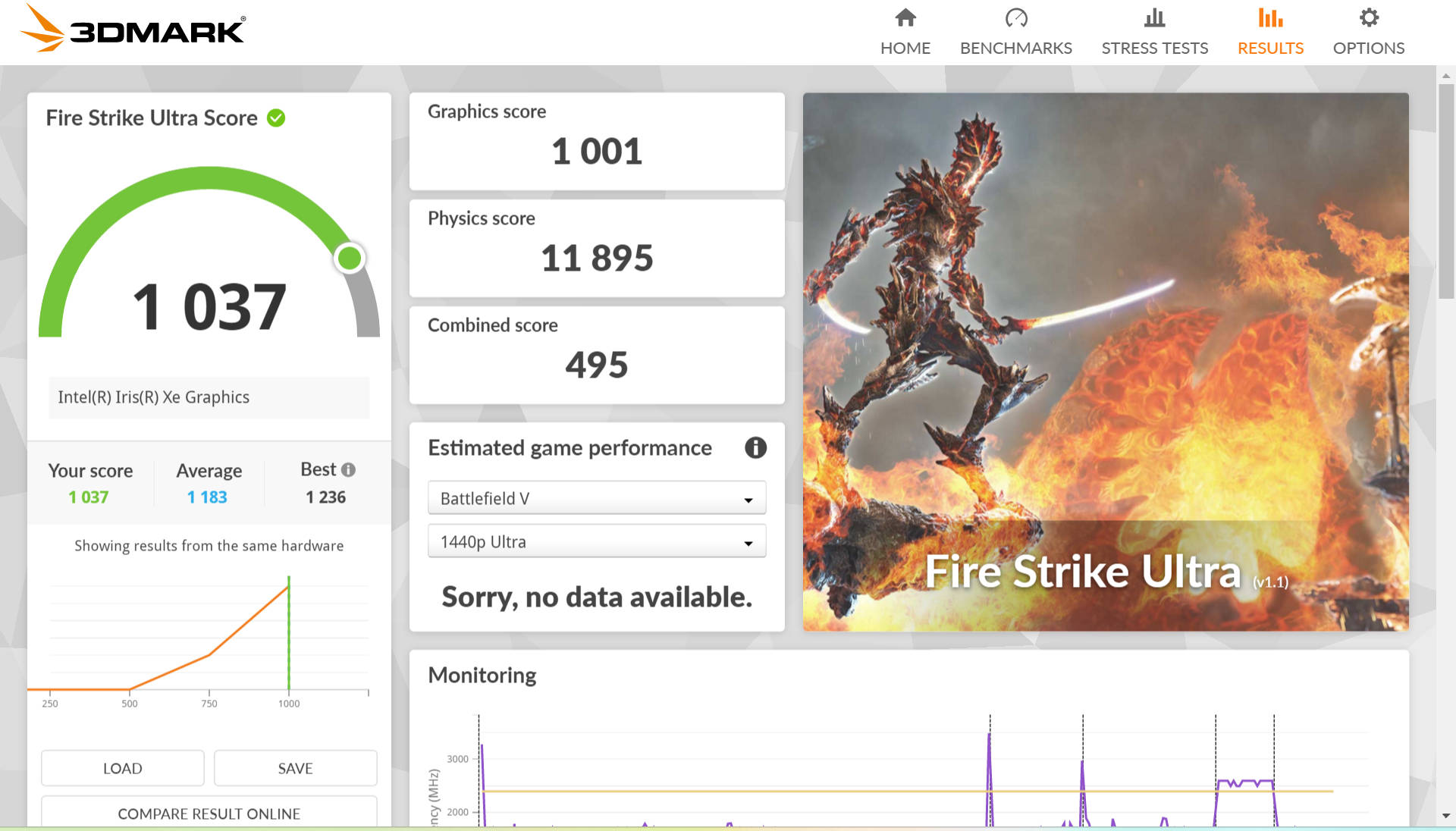The width and height of the screenshot is (1456, 831).
Task: Click the Best score 1 236
Action: pos(326,497)
